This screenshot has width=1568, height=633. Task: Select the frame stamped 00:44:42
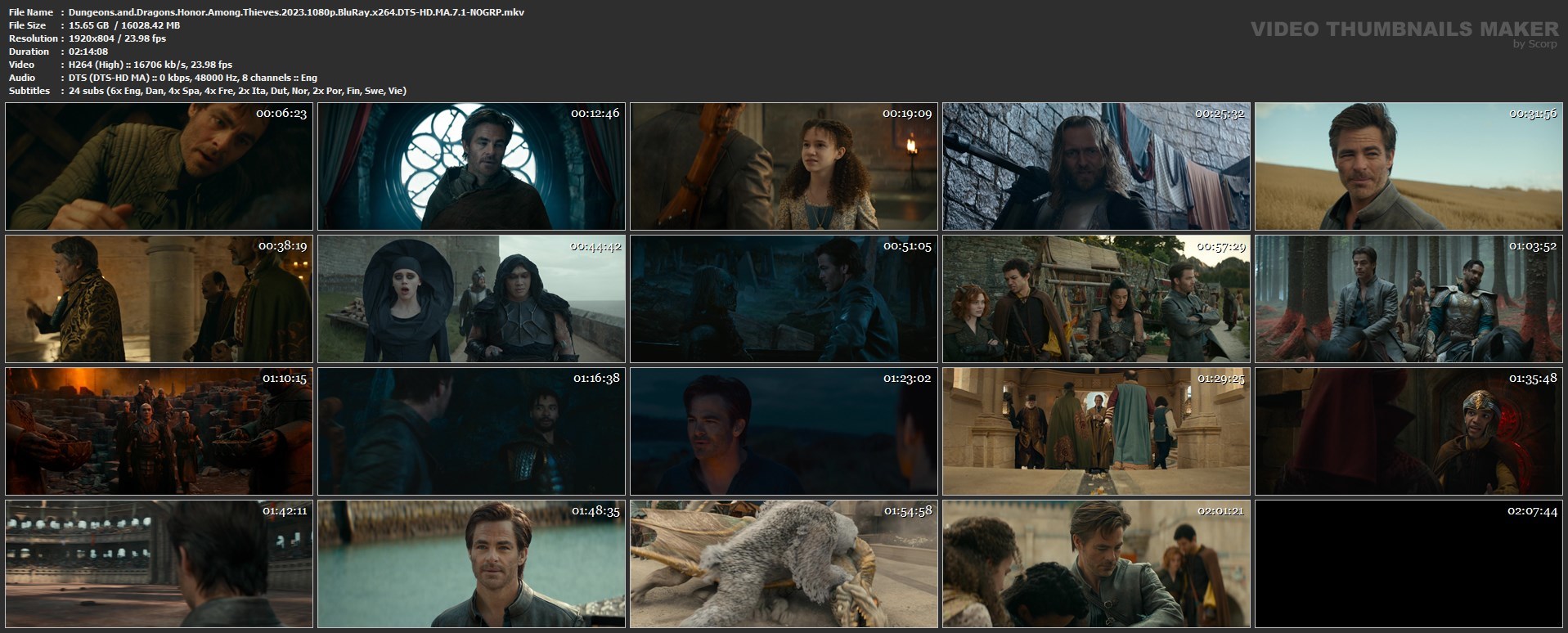471,299
